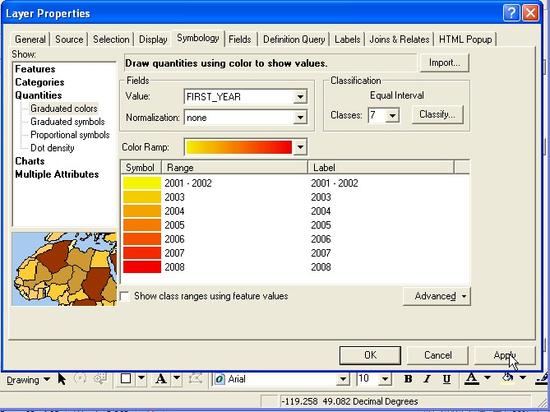Click the 2006 label cell

pyautogui.click(x=321, y=239)
